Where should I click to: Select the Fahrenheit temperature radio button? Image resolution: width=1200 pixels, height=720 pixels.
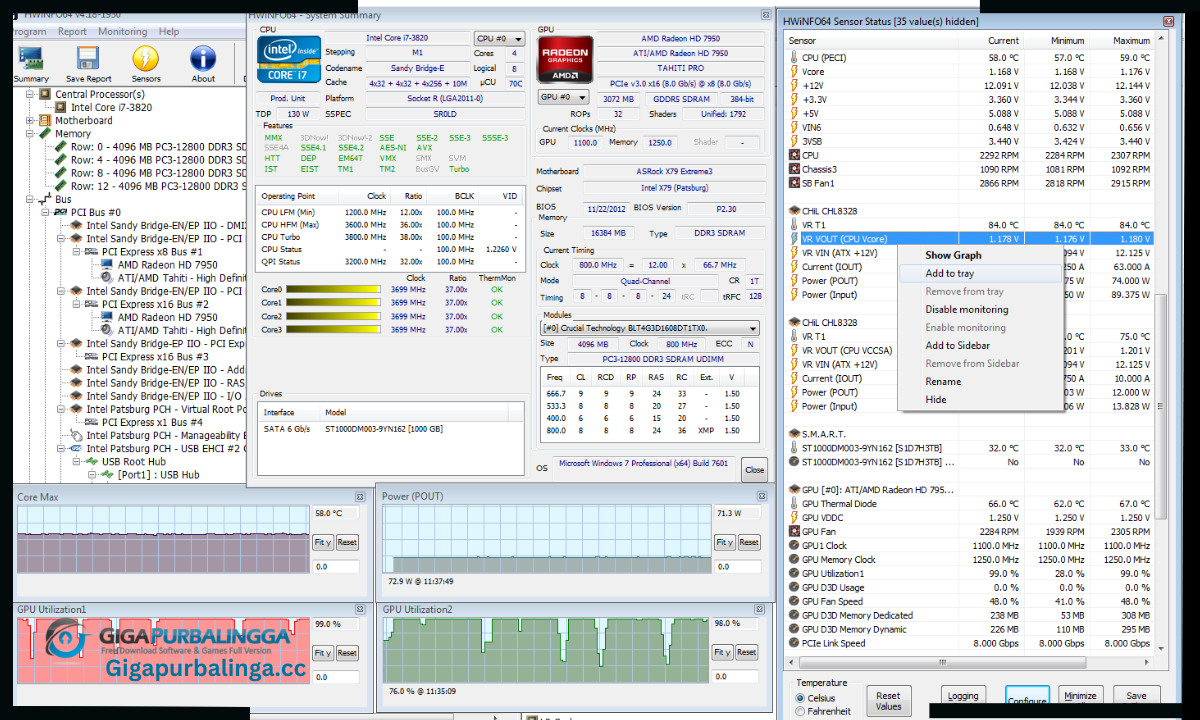800,712
